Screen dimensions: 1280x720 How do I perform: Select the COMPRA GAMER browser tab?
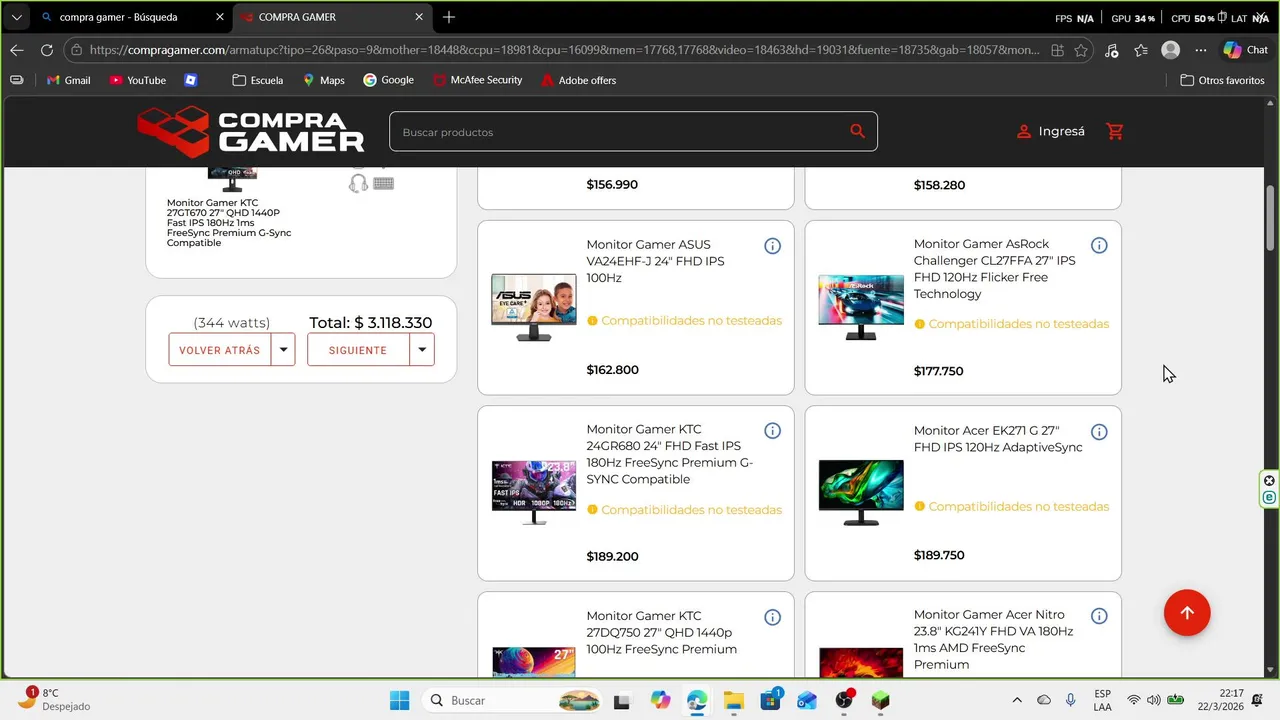[332, 17]
